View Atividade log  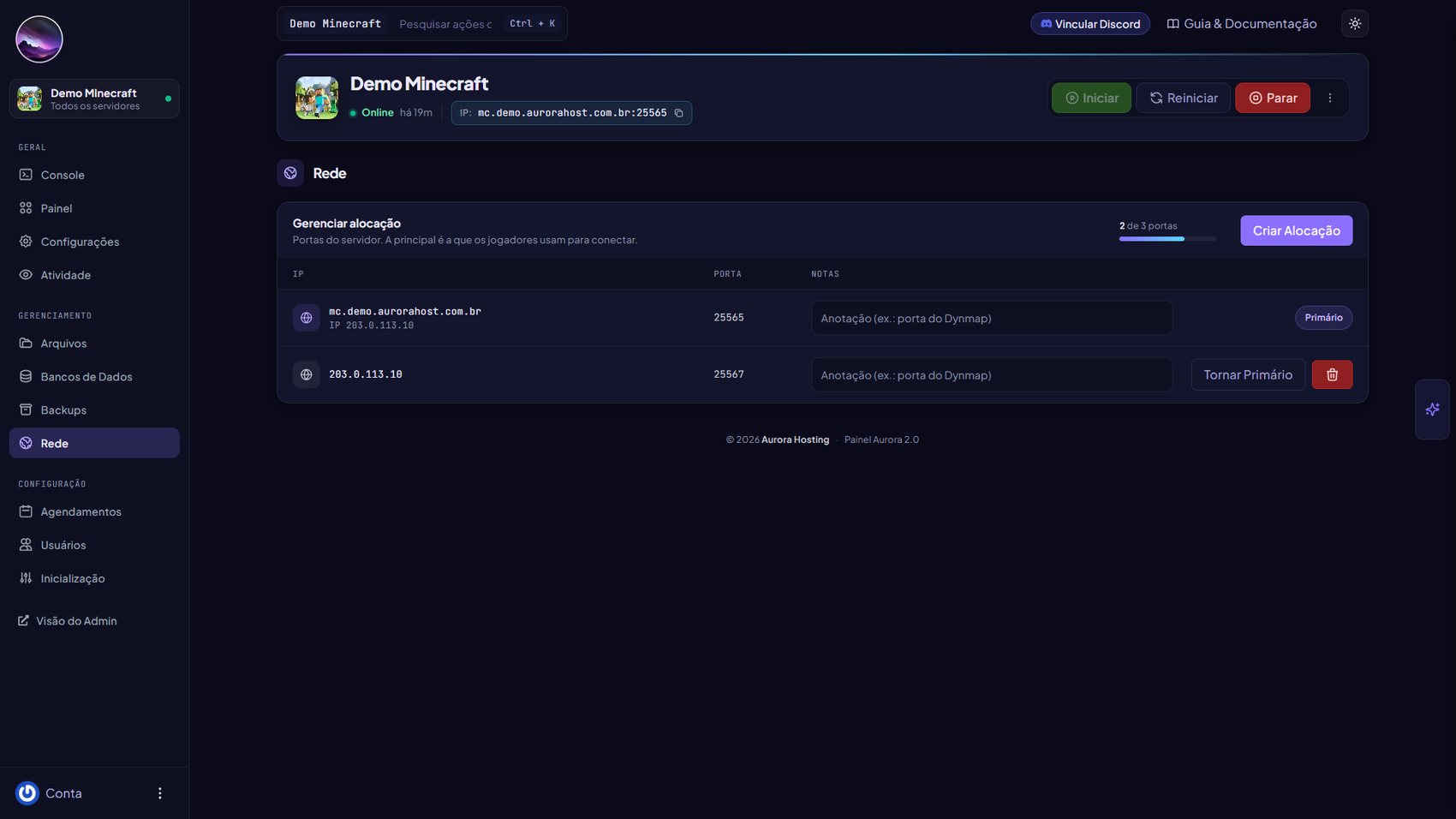click(x=94, y=275)
